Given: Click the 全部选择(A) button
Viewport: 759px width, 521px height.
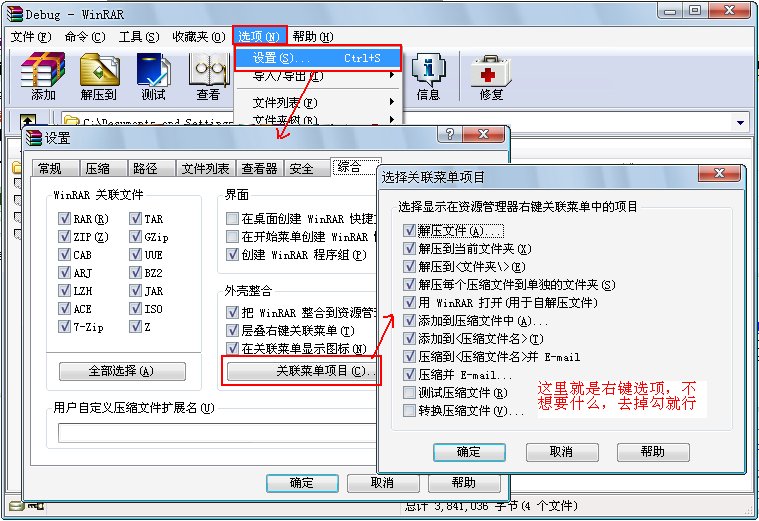Looking at the screenshot, I should [x=122, y=371].
